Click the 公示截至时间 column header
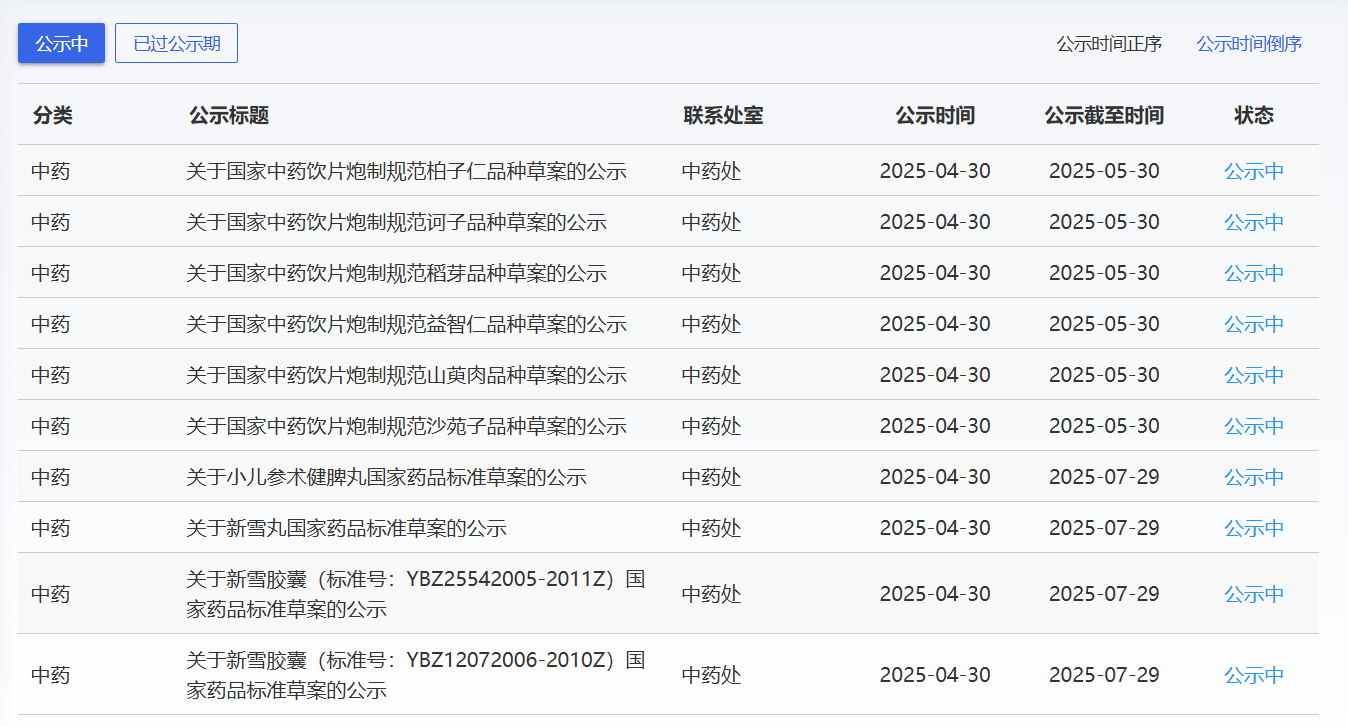1348x726 pixels. [x=1104, y=115]
